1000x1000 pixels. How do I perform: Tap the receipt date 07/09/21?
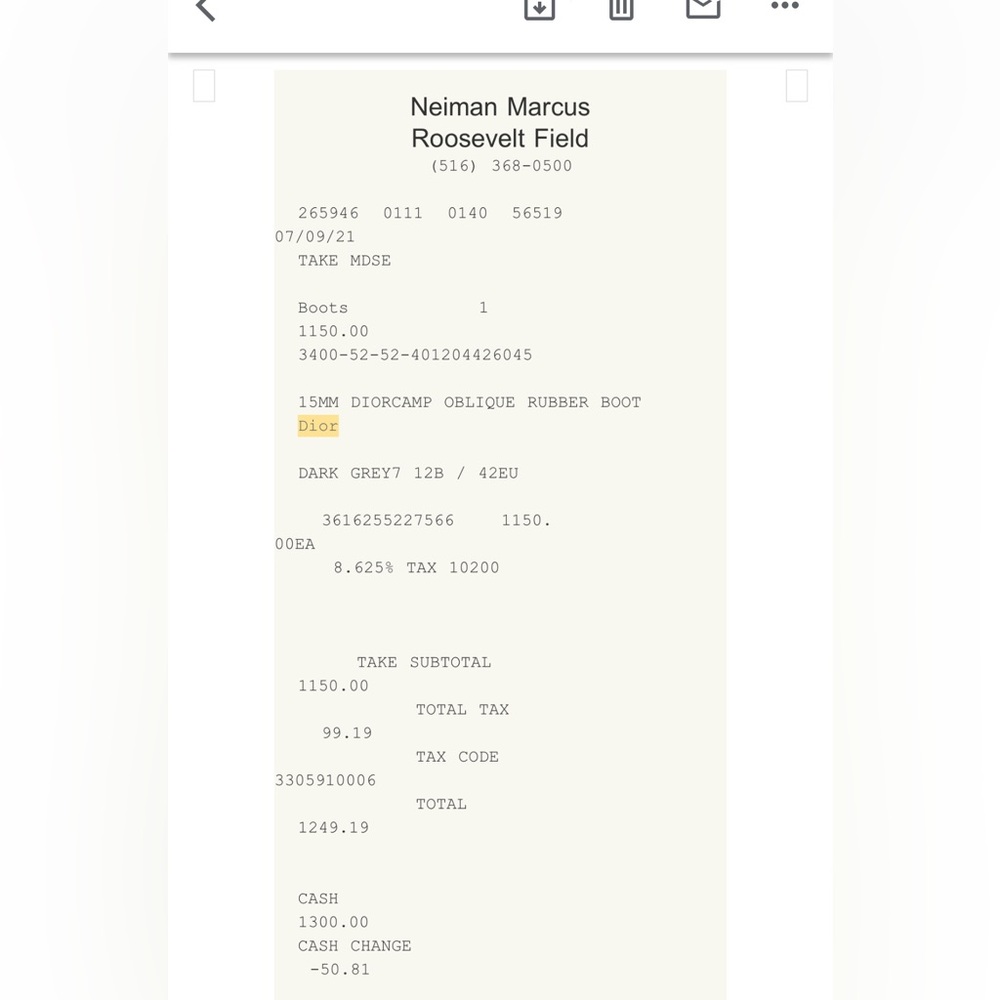315,237
